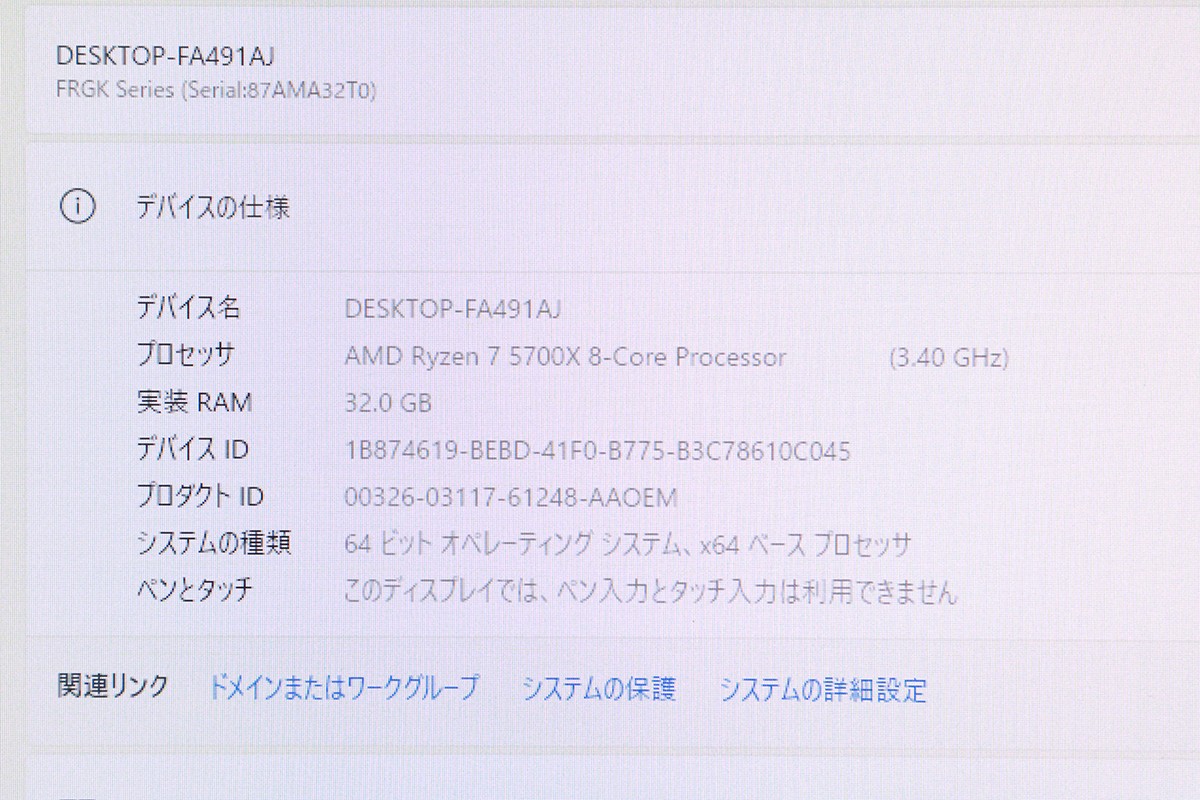Viewport: 1200px width, 800px height.
Task: Select the product ID 00326-03117-61248-AAOEM
Action: click(x=511, y=497)
